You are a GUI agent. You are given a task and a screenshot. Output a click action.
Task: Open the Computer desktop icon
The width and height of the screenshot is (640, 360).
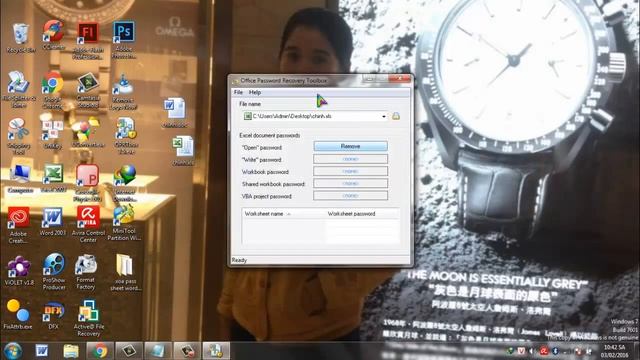20,179
